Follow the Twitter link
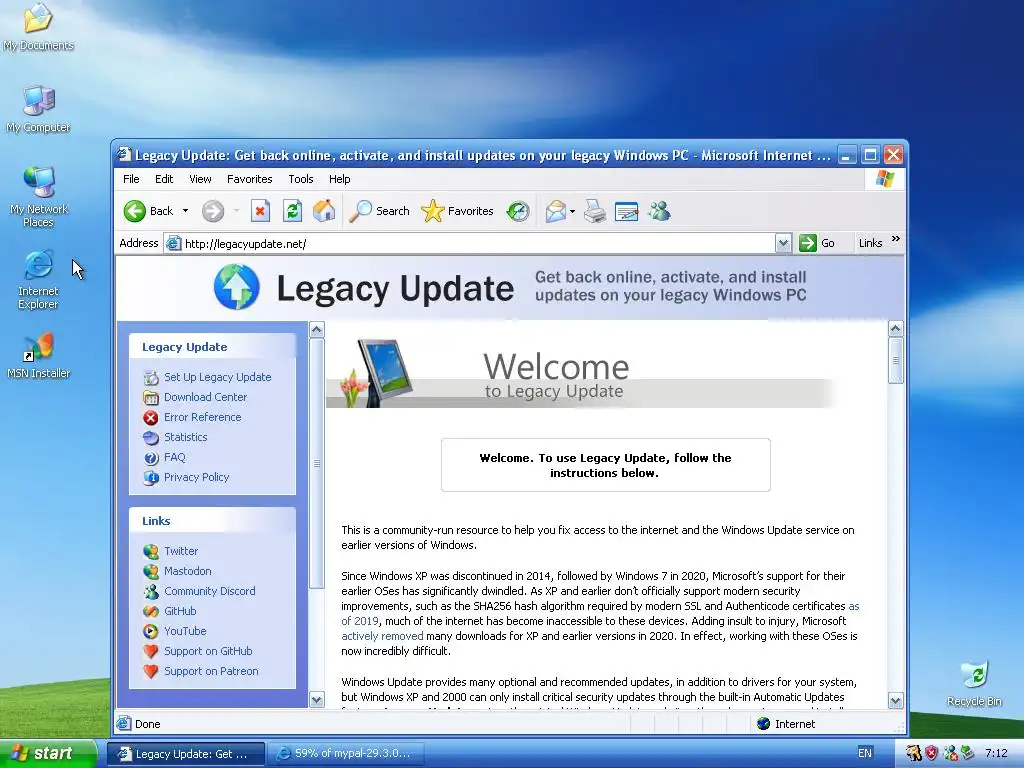The width and height of the screenshot is (1024, 768). [x=181, y=551]
